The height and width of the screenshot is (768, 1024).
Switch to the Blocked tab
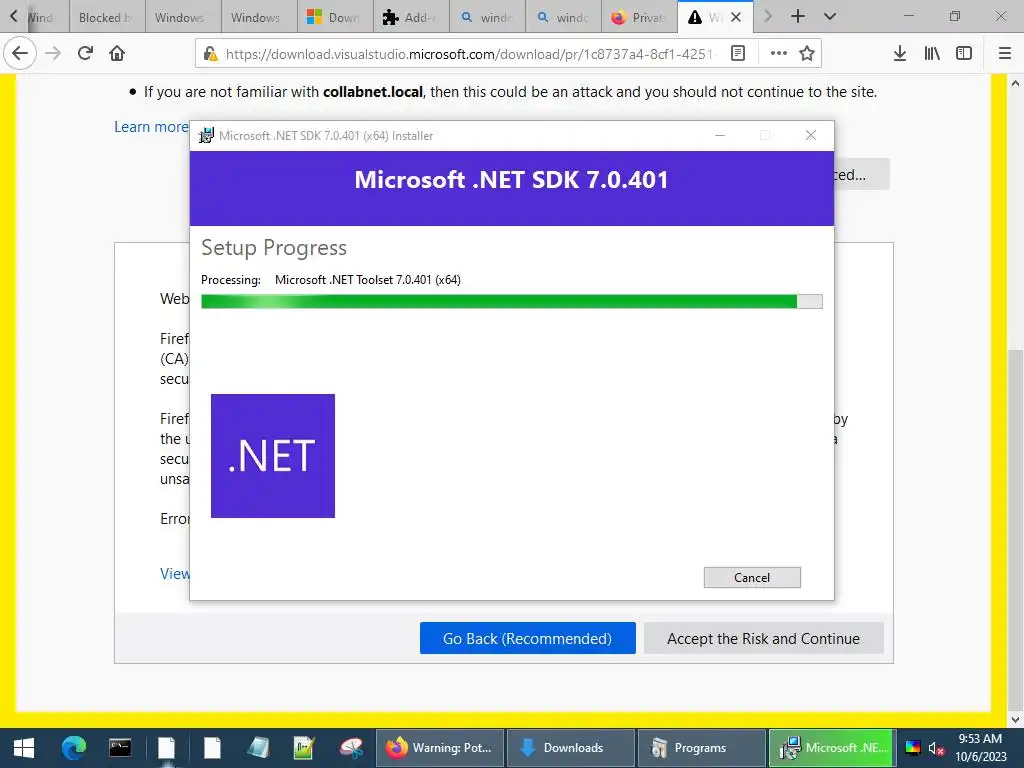[x=107, y=17]
